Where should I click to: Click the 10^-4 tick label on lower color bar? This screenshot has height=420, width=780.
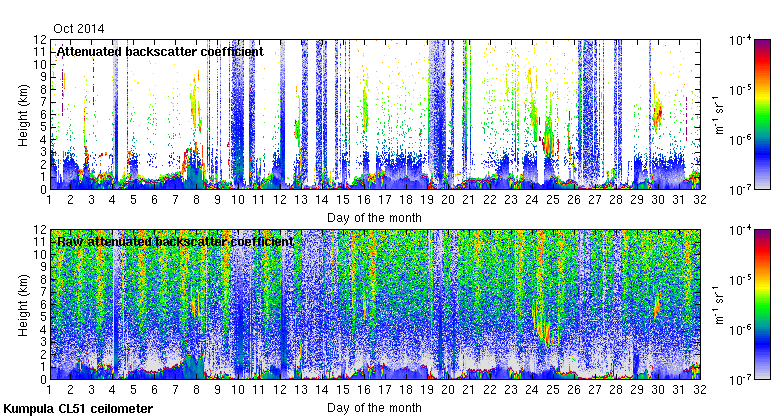(740, 230)
